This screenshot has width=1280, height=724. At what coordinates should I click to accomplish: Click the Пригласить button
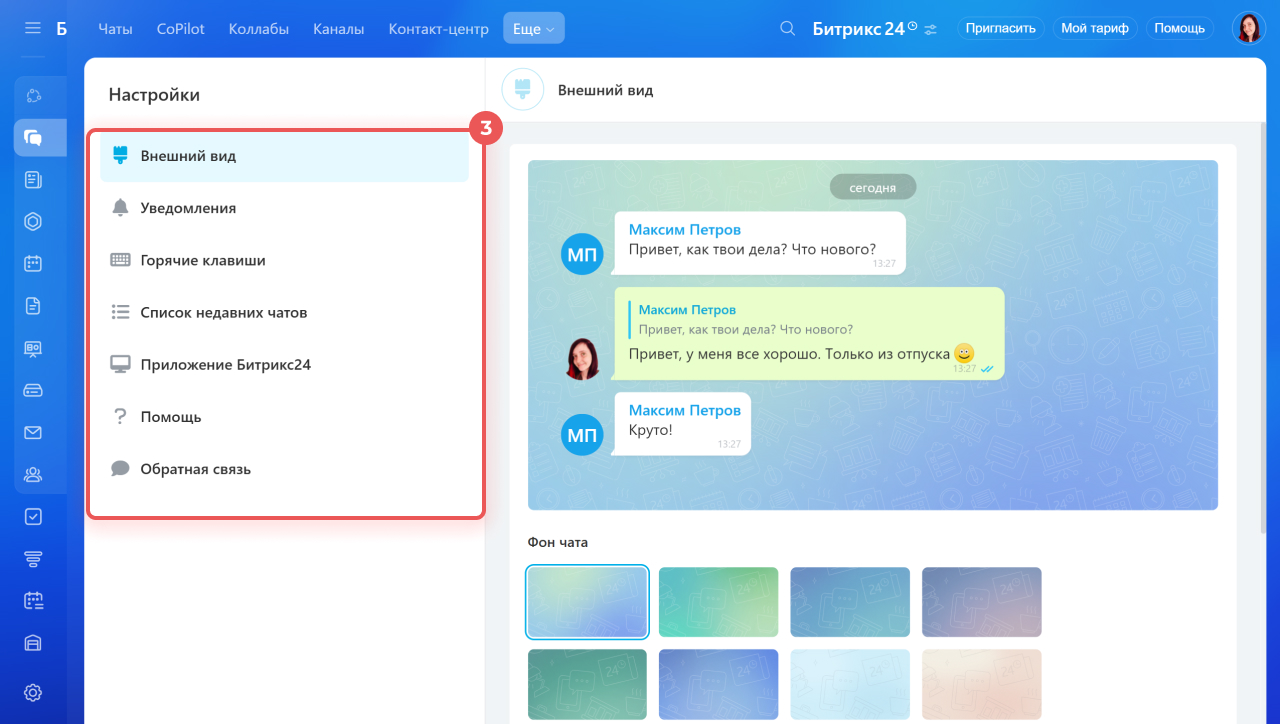1000,28
